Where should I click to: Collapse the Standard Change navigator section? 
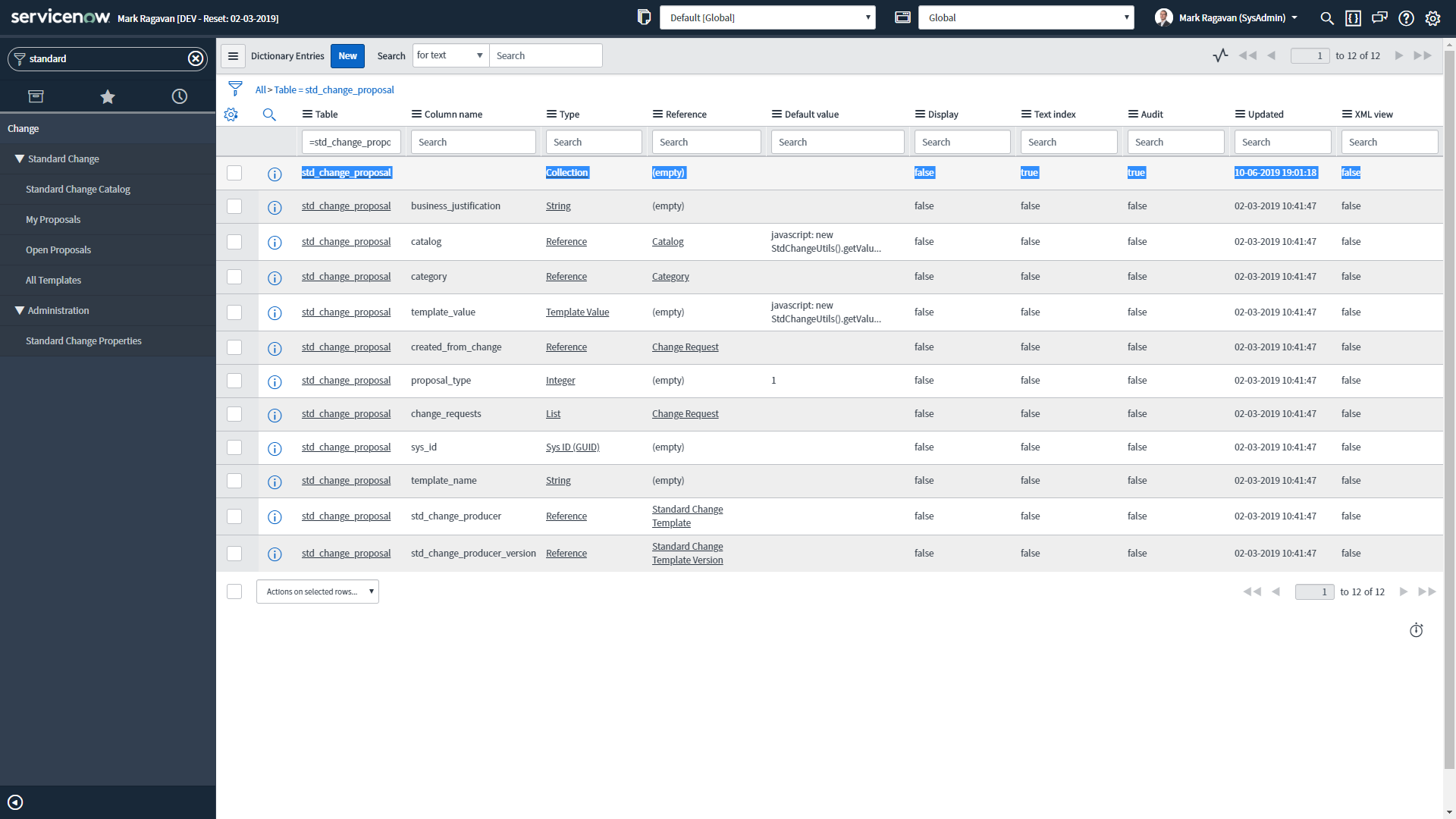[20, 158]
